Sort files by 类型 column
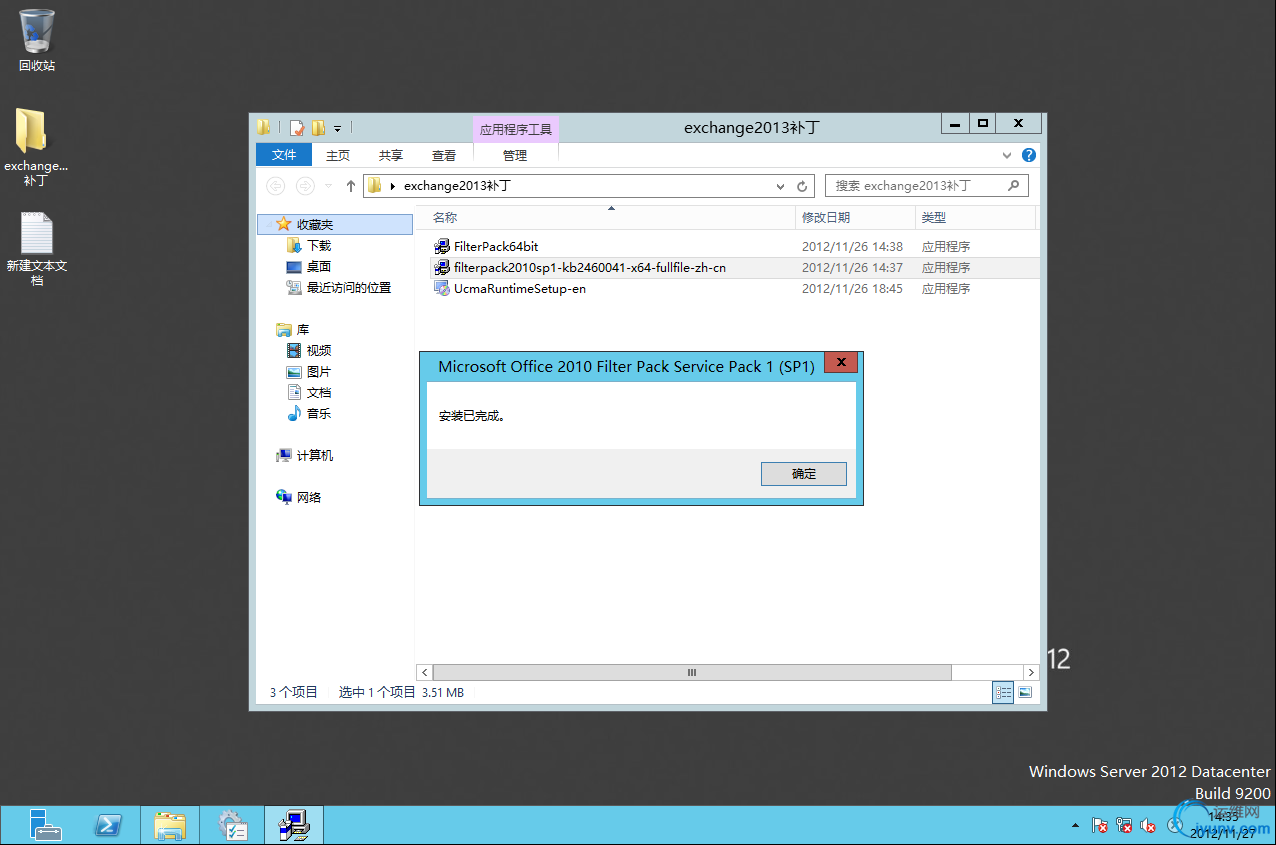1276x845 pixels. [x=975, y=217]
